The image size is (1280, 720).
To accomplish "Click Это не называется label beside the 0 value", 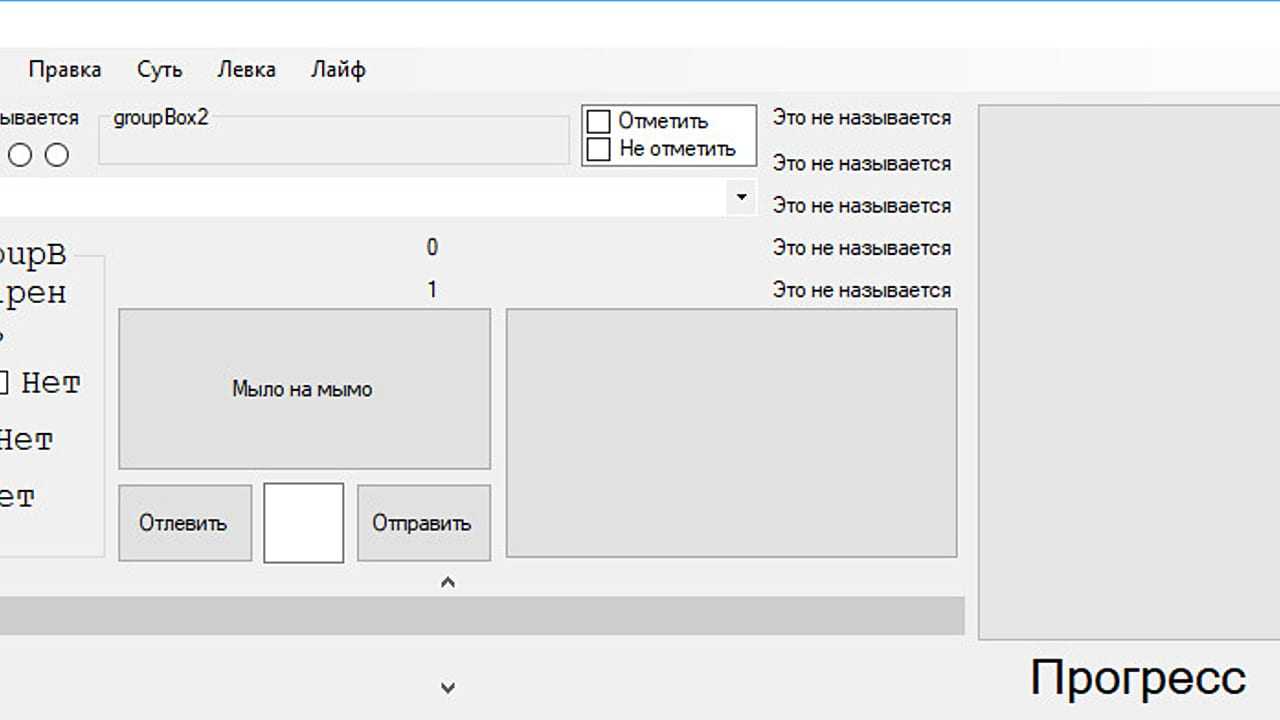I will click(x=861, y=248).
